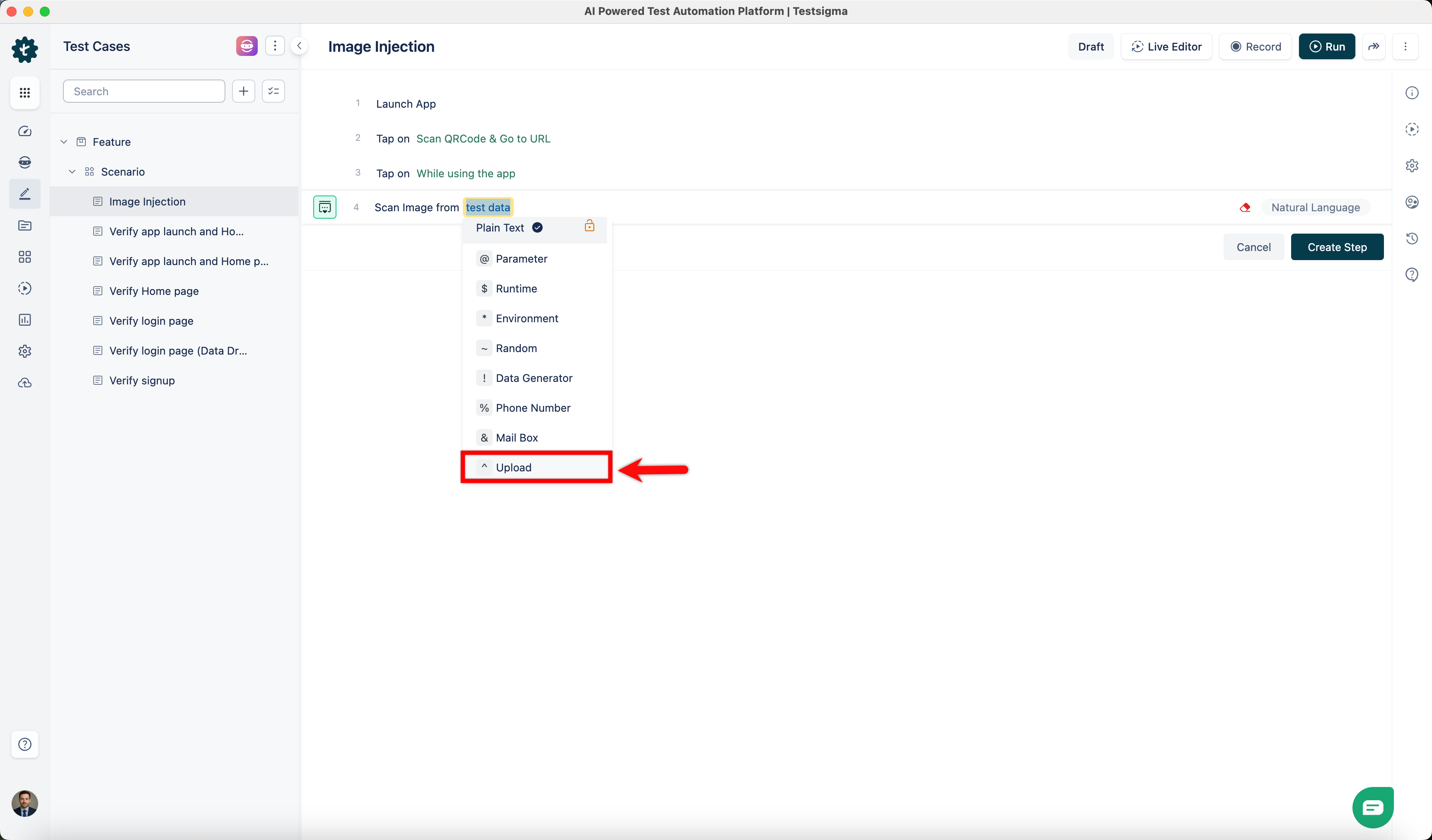Collapse the Scenario tree node
The height and width of the screenshot is (840, 1432).
click(72, 171)
